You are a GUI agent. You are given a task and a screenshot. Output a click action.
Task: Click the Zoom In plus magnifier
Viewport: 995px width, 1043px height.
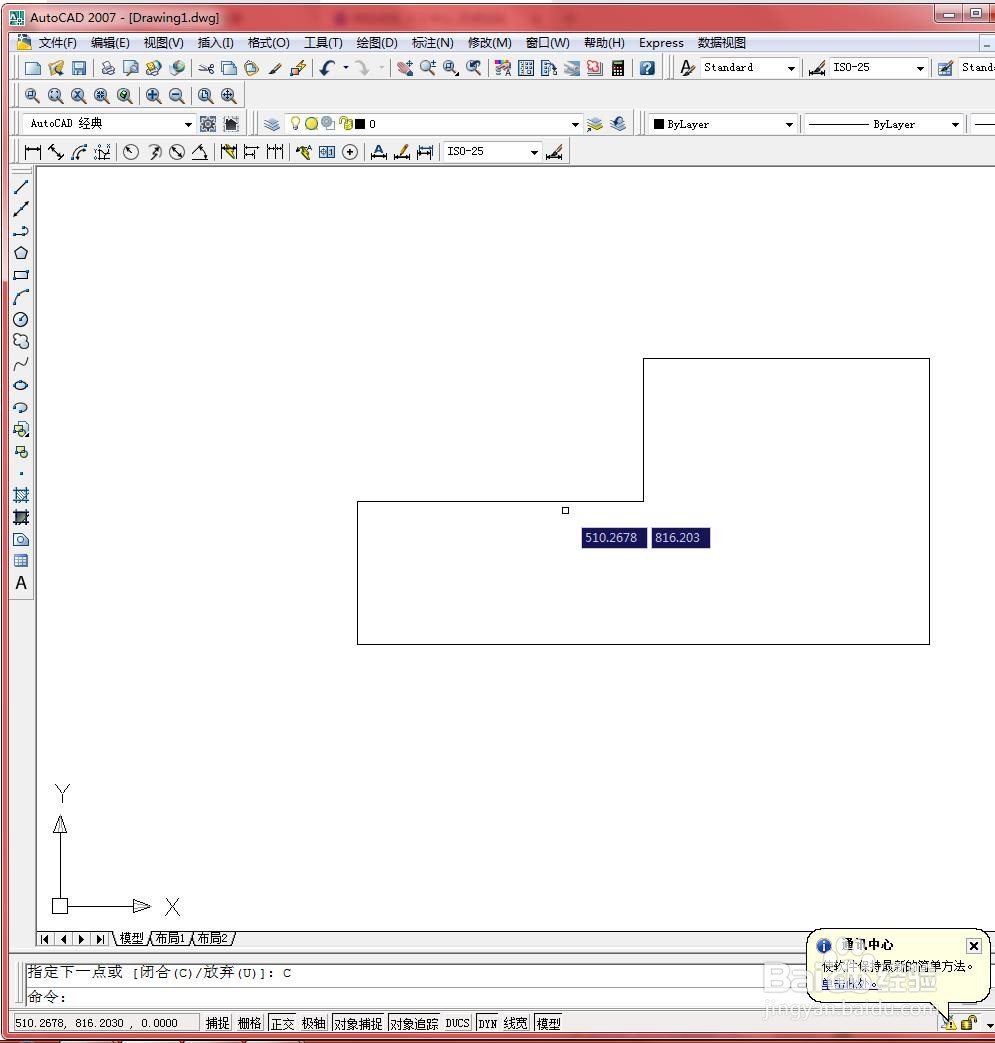tap(153, 96)
